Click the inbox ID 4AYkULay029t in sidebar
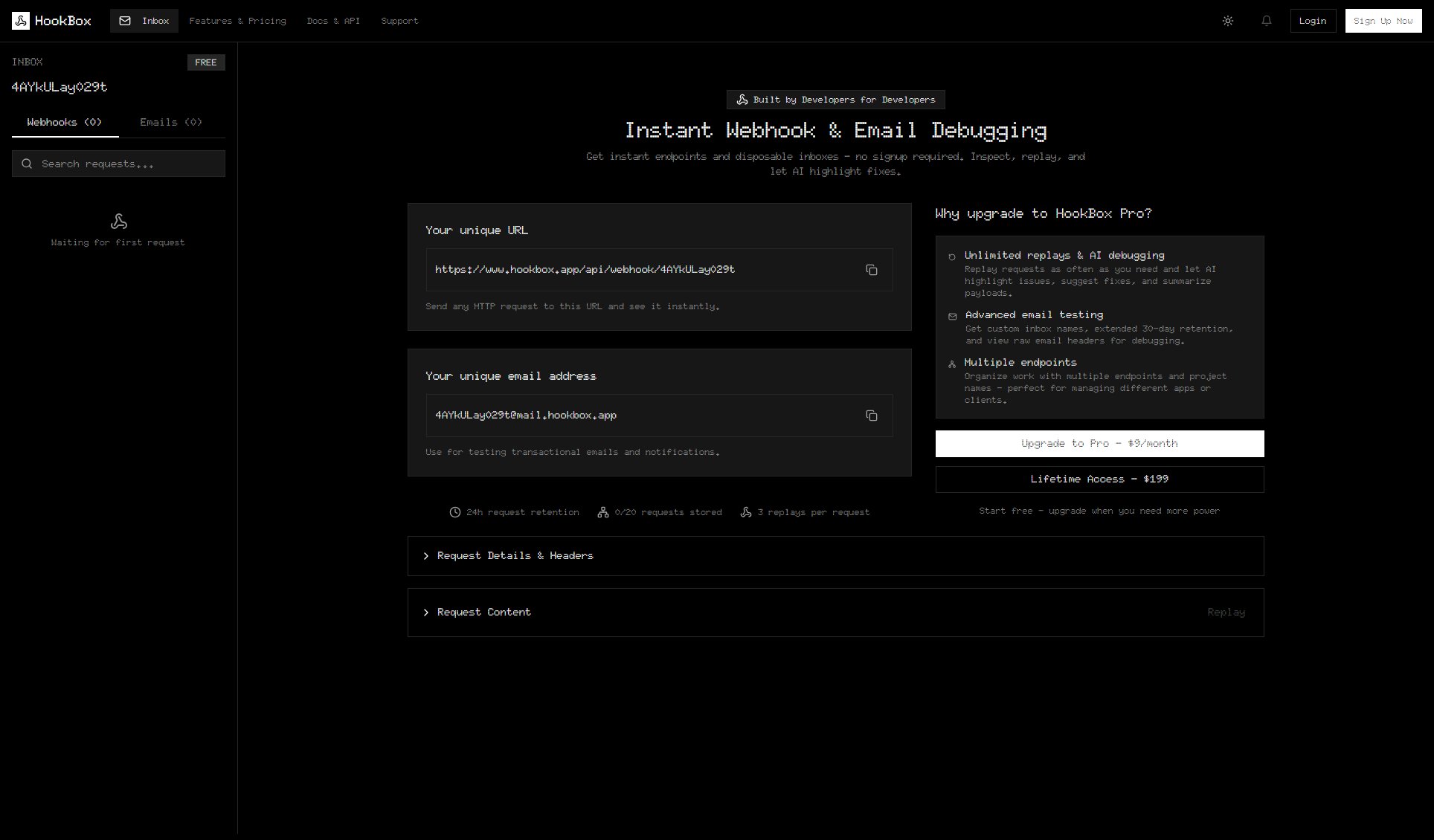Screen dimensions: 1434x840 point(60,87)
